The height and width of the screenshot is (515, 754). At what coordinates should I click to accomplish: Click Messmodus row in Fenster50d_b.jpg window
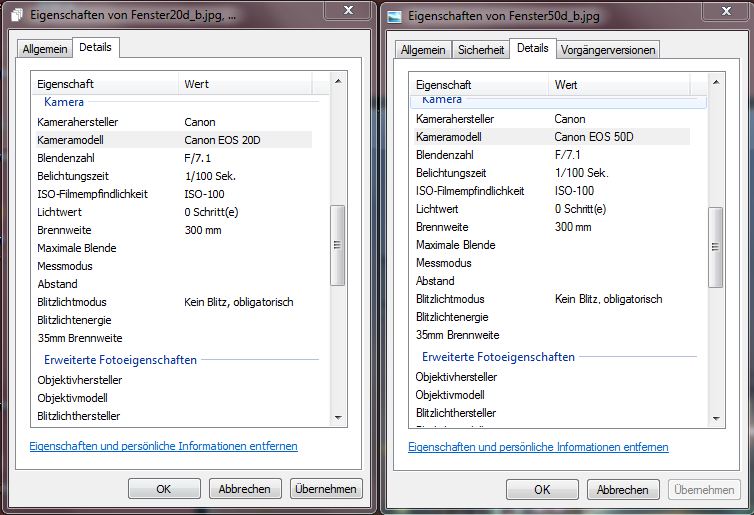(x=552, y=263)
